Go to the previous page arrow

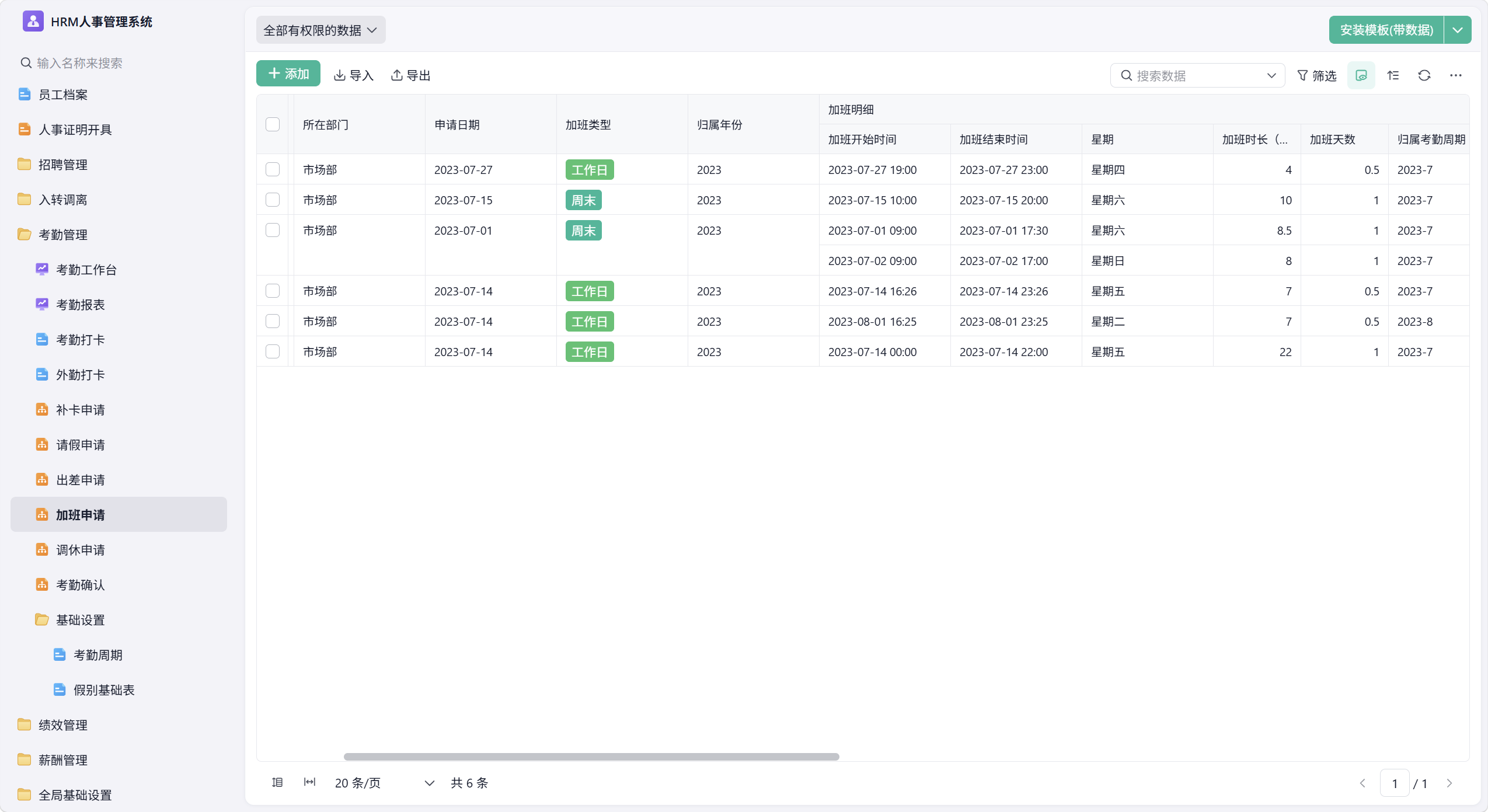pyautogui.click(x=1362, y=783)
